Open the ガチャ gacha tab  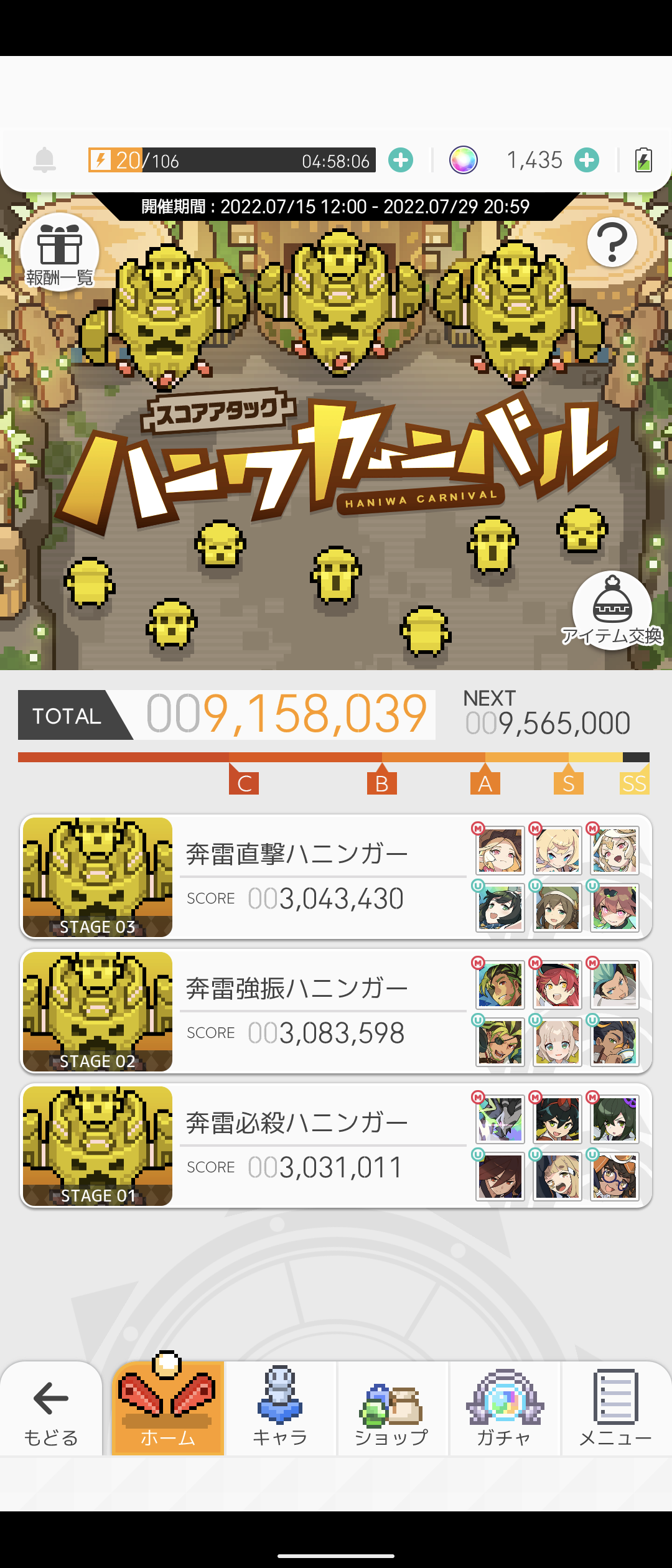505,1407
